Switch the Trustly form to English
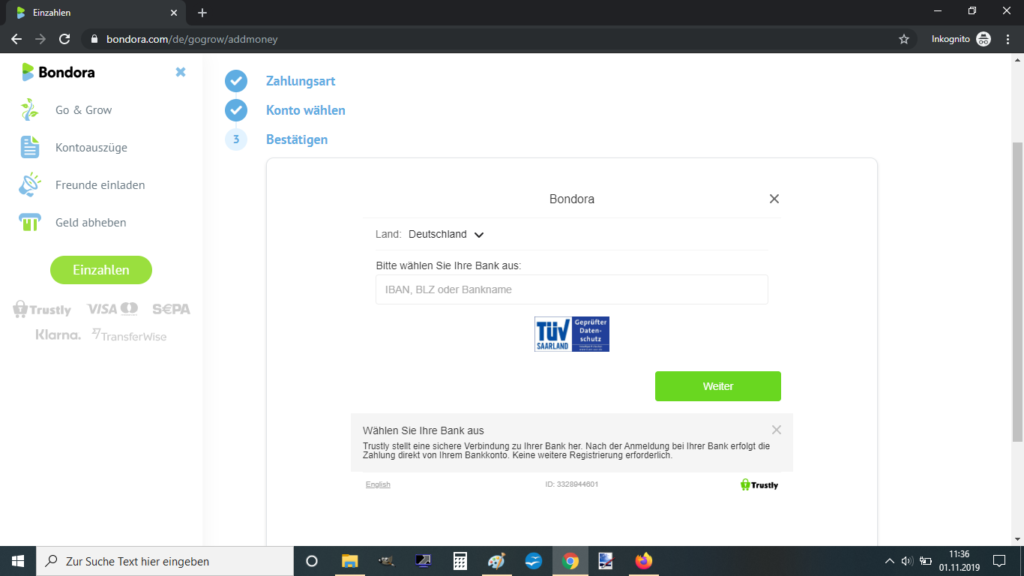This screenshot has width=1024, height=576. pyautogui.click(x=378, y=484)
